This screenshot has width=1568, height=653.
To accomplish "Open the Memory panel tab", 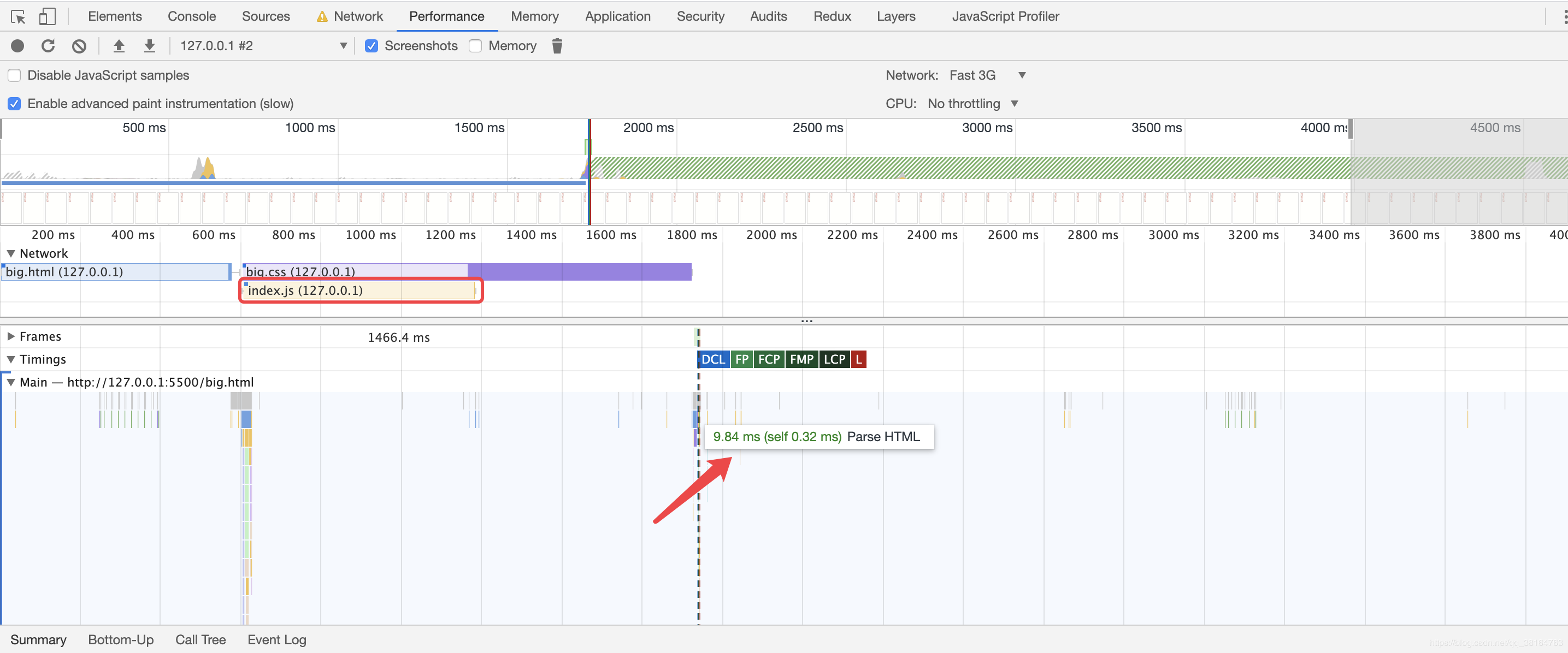I will pos(534,16).
